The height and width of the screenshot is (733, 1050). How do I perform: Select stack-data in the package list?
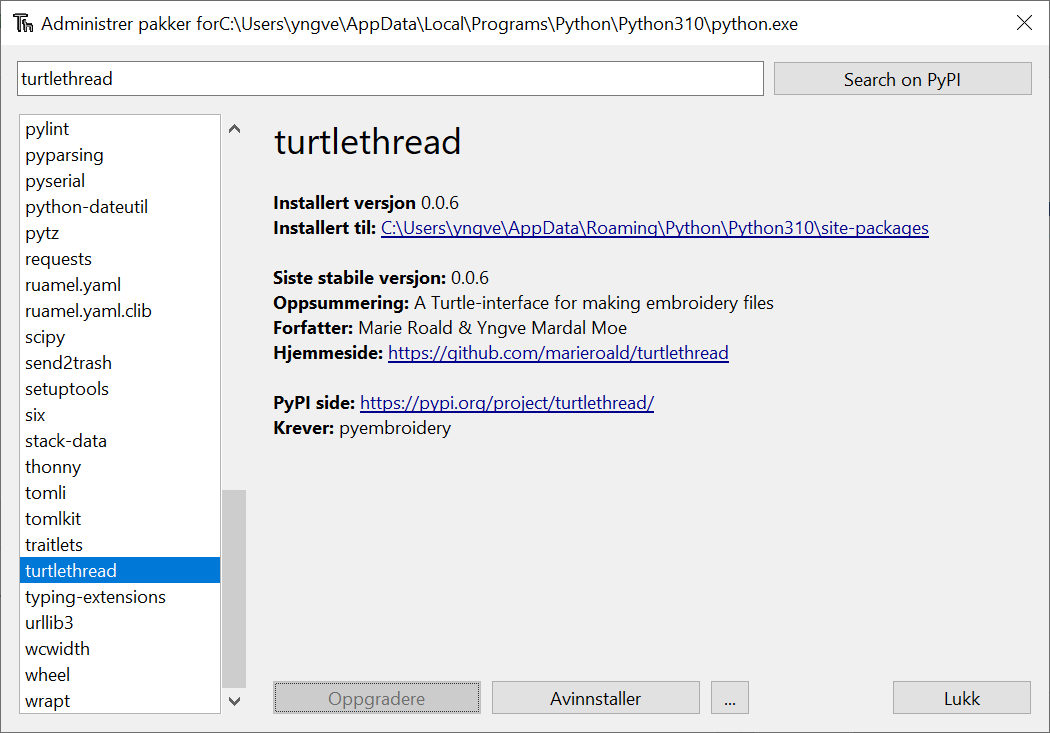pos(120,440)
